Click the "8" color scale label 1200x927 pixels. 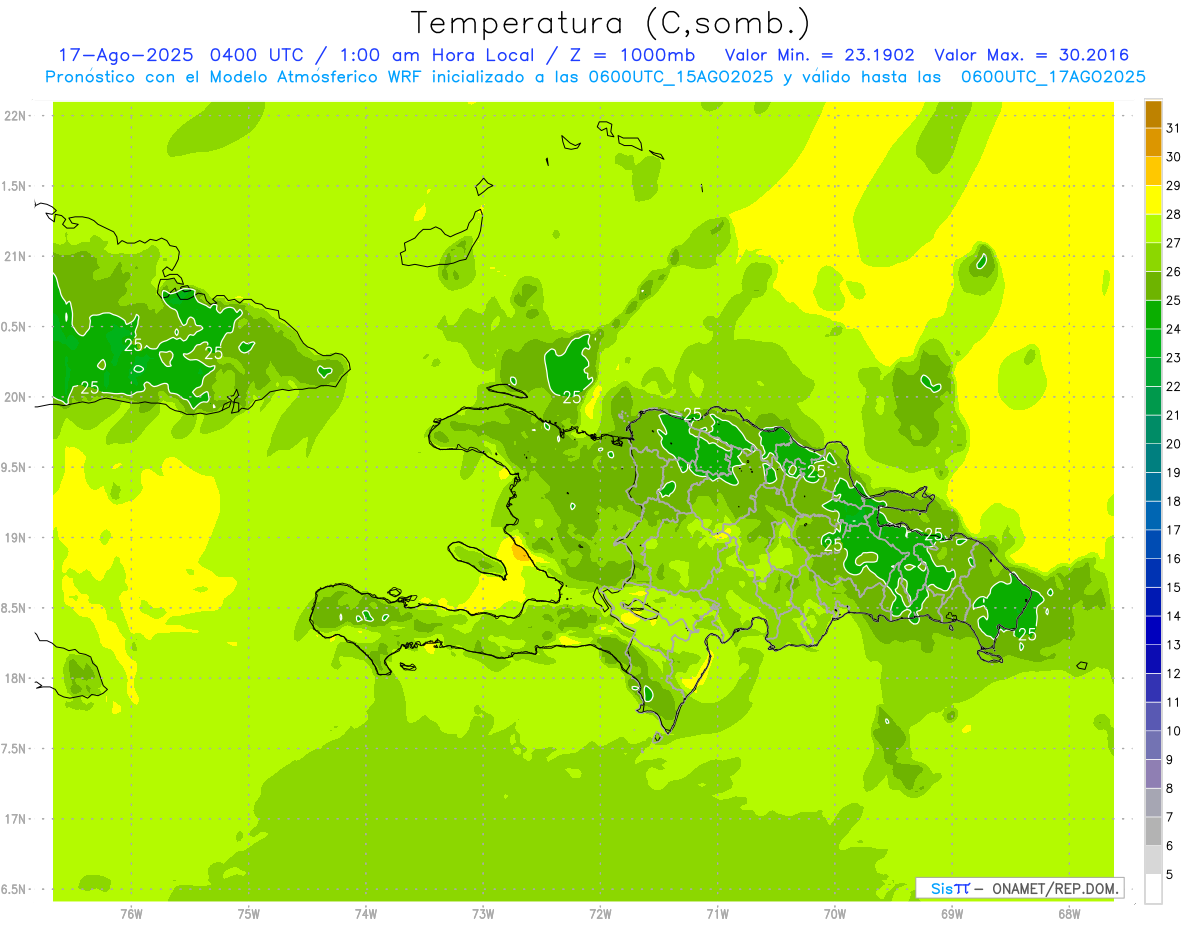[x=1170, y=788]
